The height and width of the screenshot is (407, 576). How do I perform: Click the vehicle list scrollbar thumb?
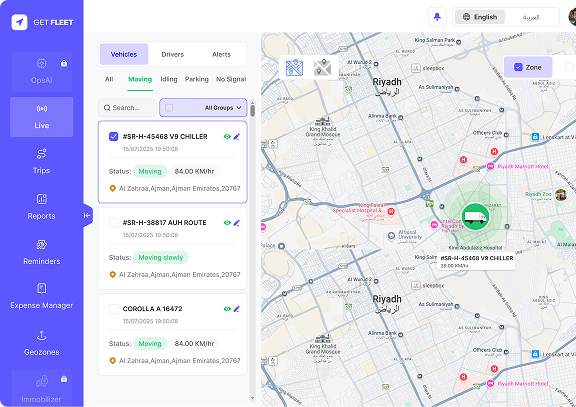click(252, 110)
